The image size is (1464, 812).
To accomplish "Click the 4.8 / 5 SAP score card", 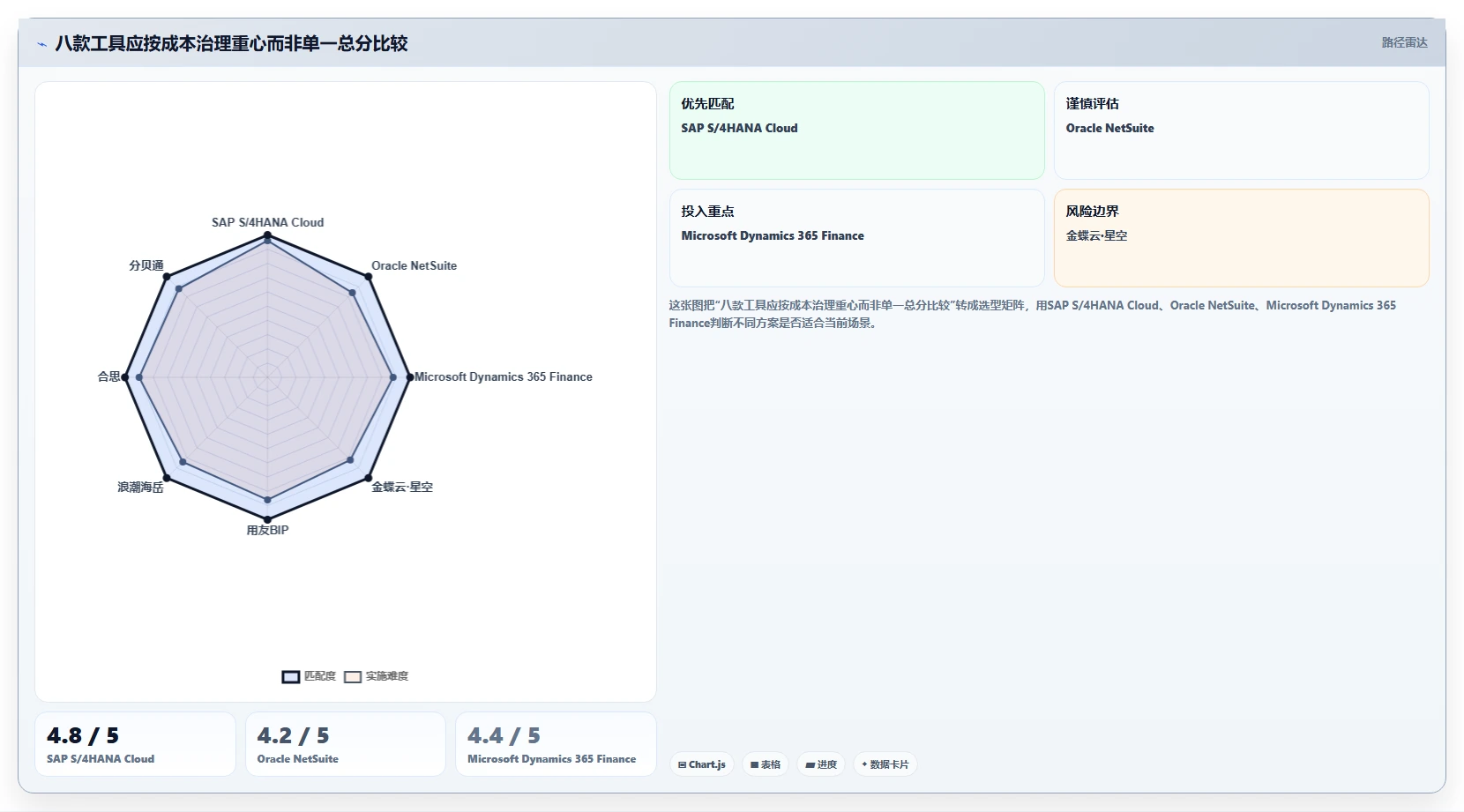I will click(x=135, y=744).
